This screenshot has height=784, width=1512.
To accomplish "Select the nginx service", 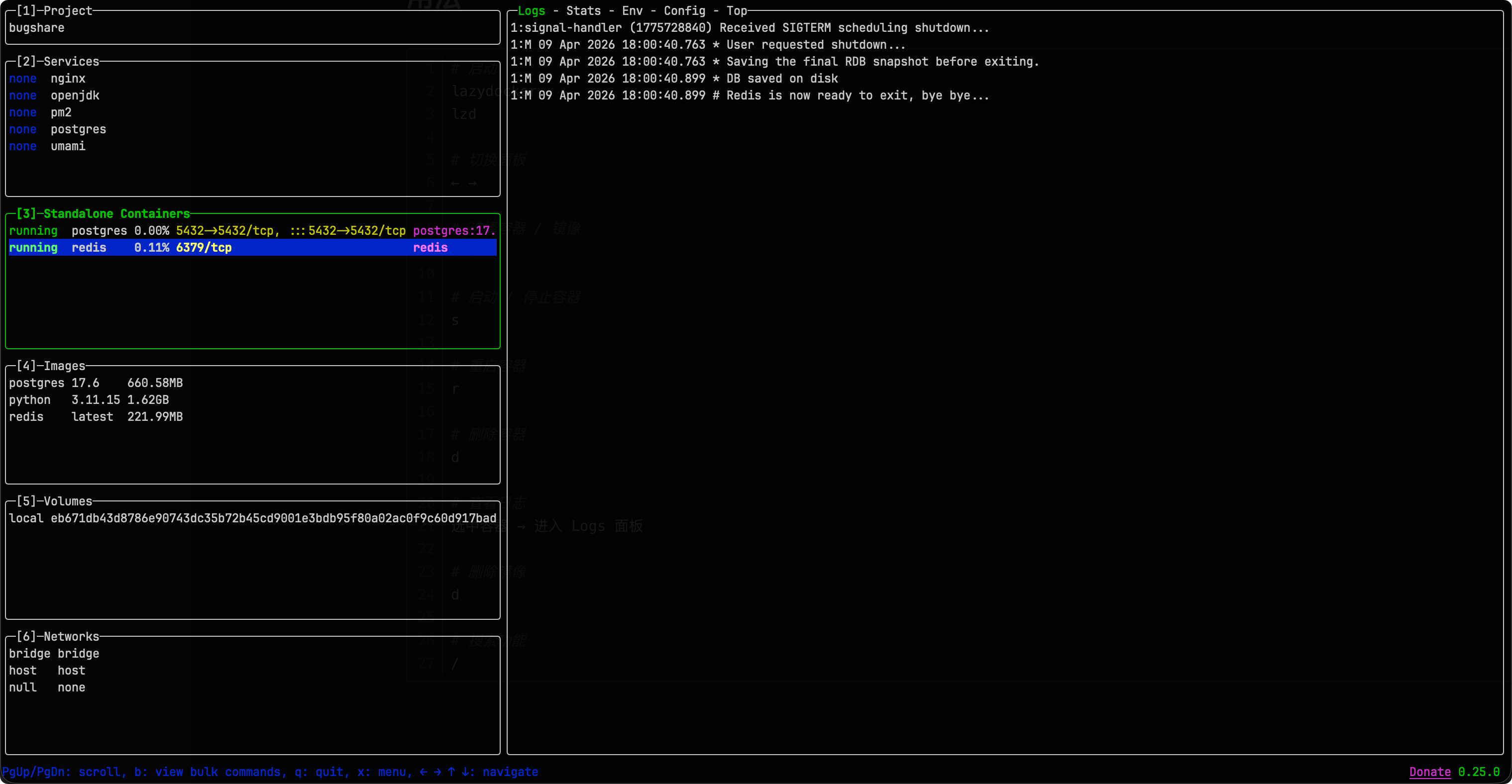I will pyautogui.click(x=68, y=78).
